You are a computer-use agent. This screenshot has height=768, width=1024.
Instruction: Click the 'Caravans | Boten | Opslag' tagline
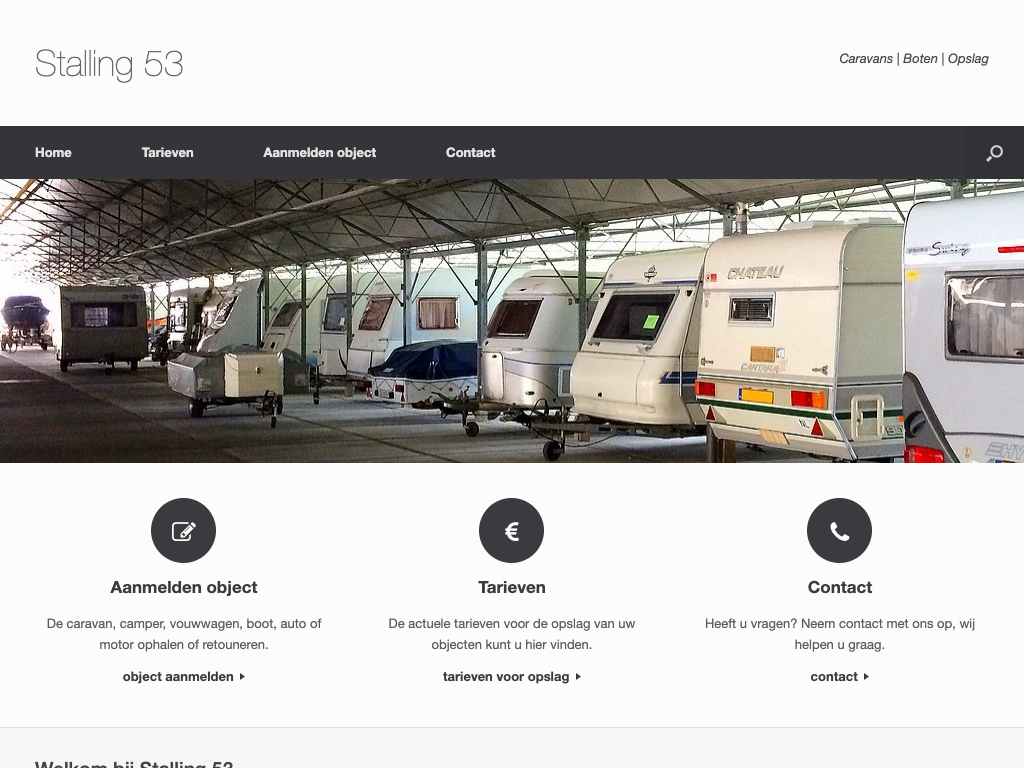point(914,59)
